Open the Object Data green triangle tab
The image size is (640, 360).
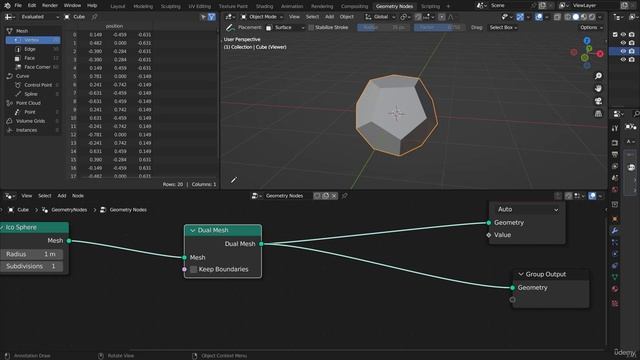point(615,277)
